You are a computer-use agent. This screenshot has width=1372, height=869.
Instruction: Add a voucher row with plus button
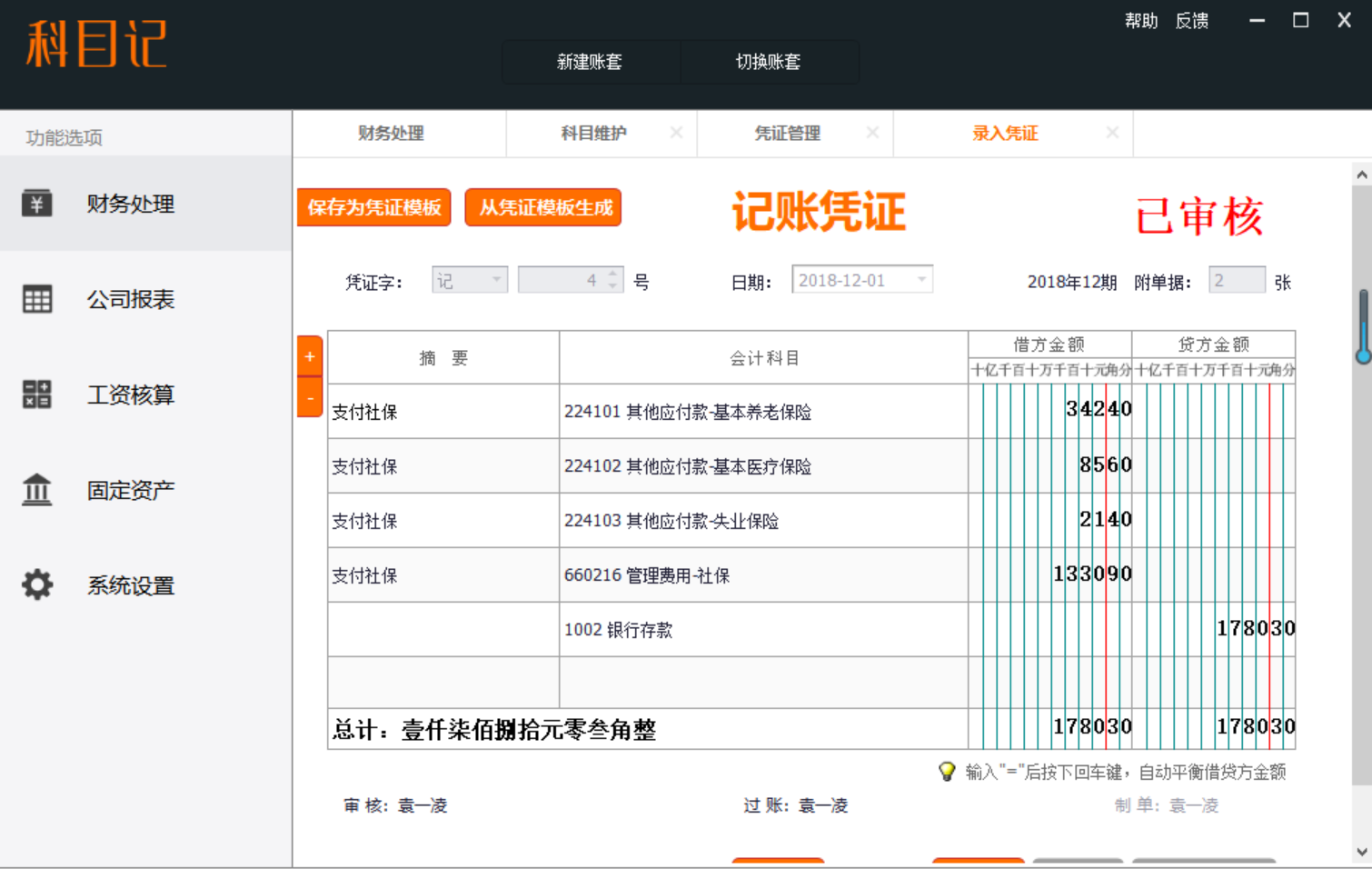tap(310, 356)
